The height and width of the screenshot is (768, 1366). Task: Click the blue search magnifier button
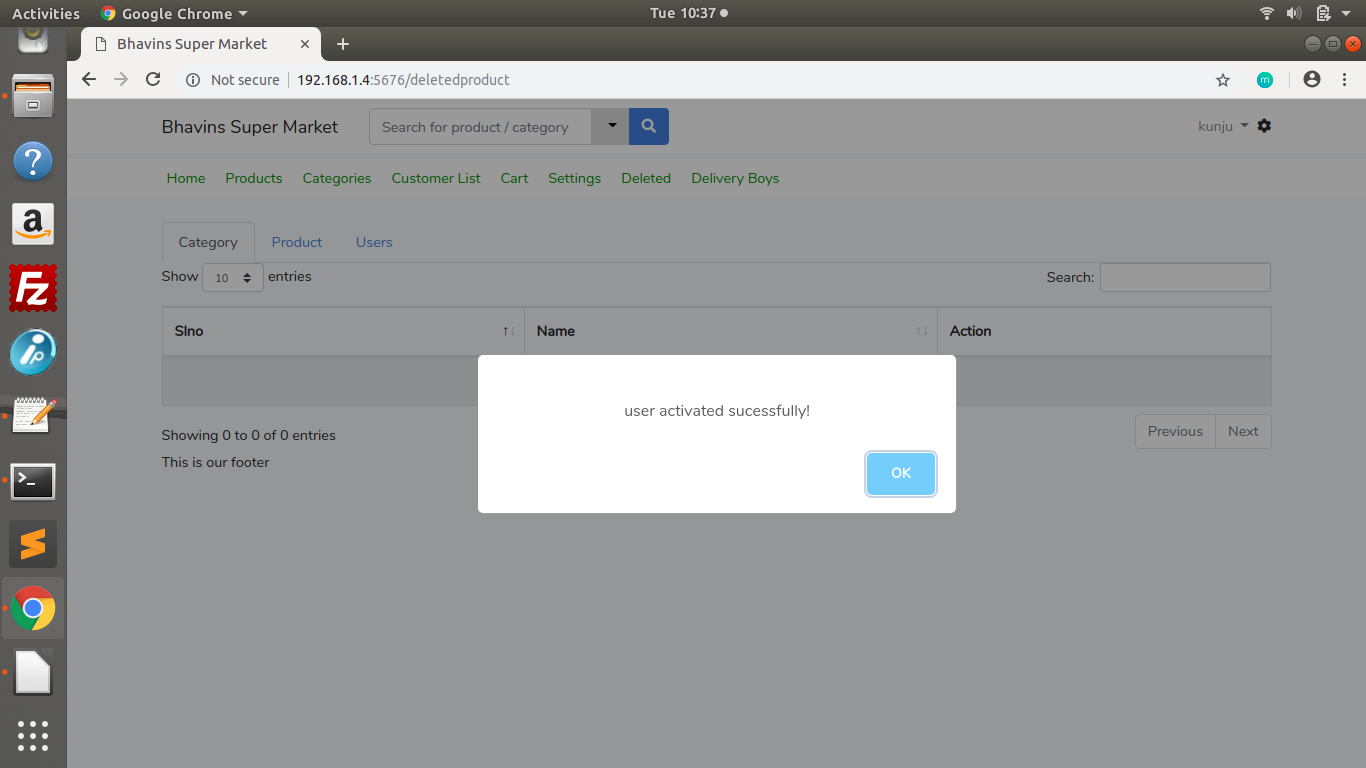pos(648,126)
